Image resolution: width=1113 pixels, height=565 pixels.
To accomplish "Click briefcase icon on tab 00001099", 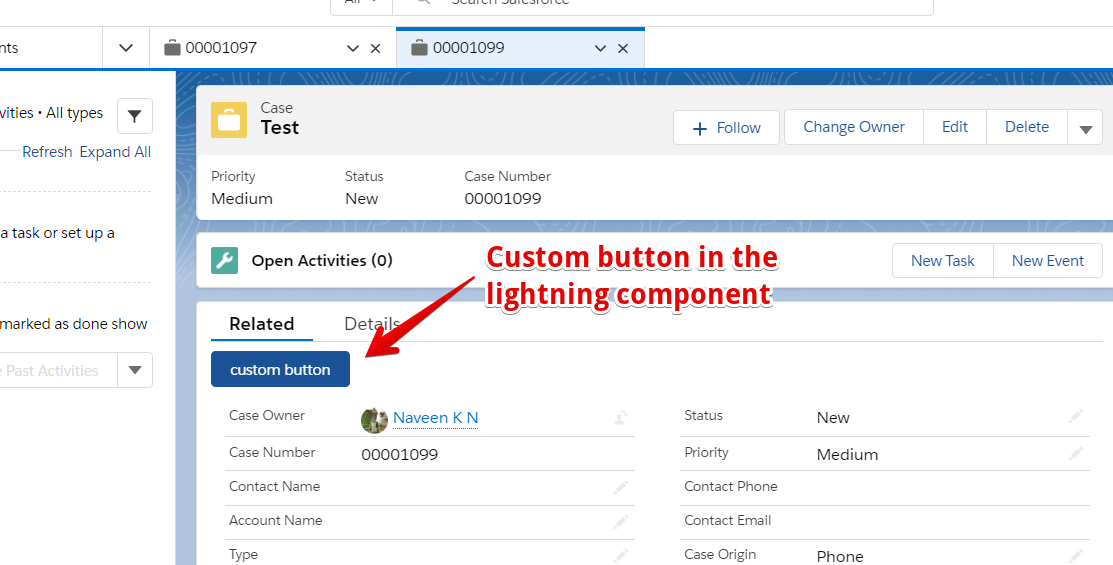I will [420, 48].
